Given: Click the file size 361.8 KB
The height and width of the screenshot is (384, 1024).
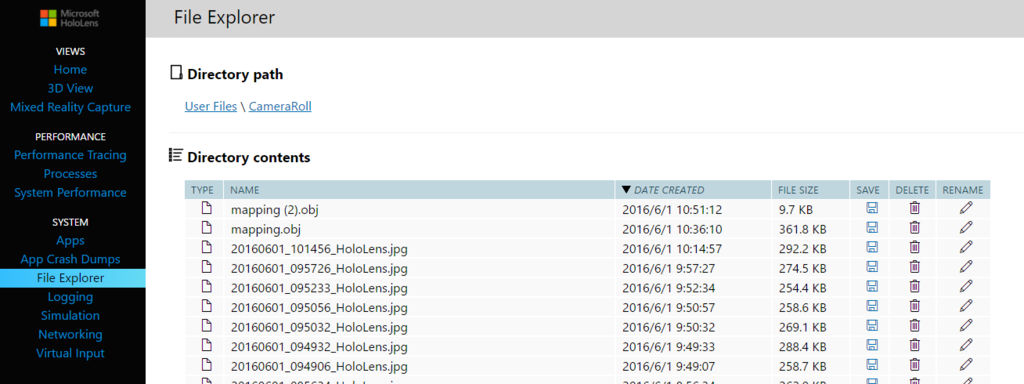Looking at the screenshot, I should coord(803,229).
